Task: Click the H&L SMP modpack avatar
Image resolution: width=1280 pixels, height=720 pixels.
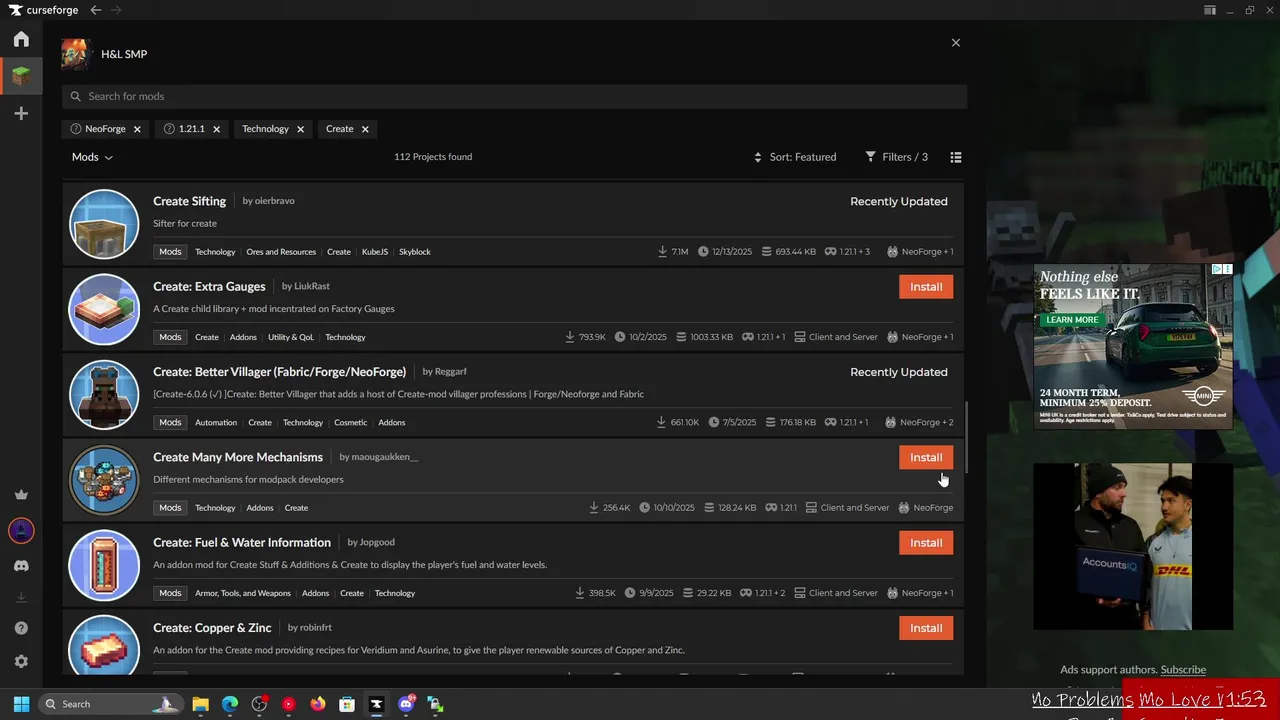Action: 76,54
